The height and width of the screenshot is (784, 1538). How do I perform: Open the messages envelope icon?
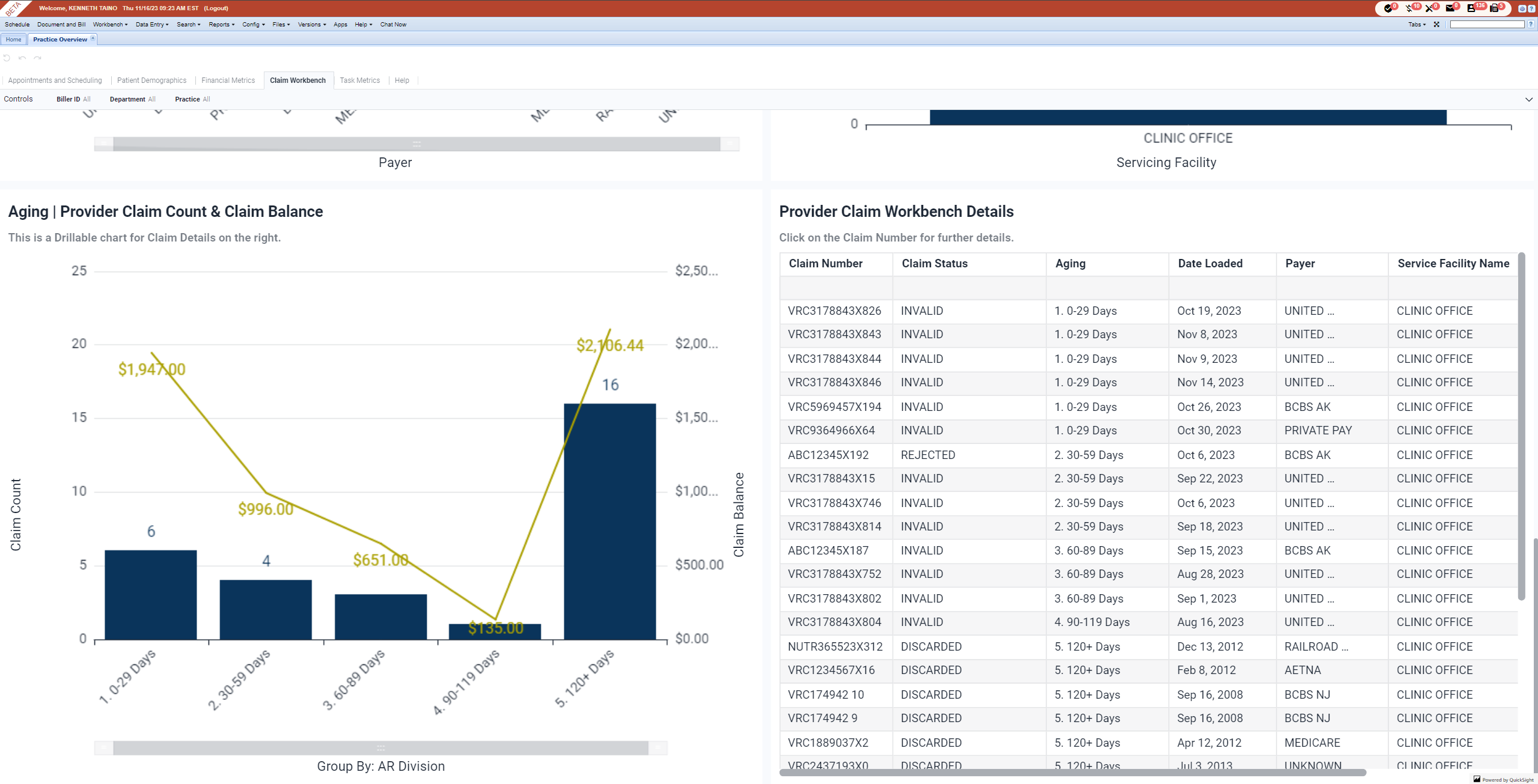tap(1450, 8)
